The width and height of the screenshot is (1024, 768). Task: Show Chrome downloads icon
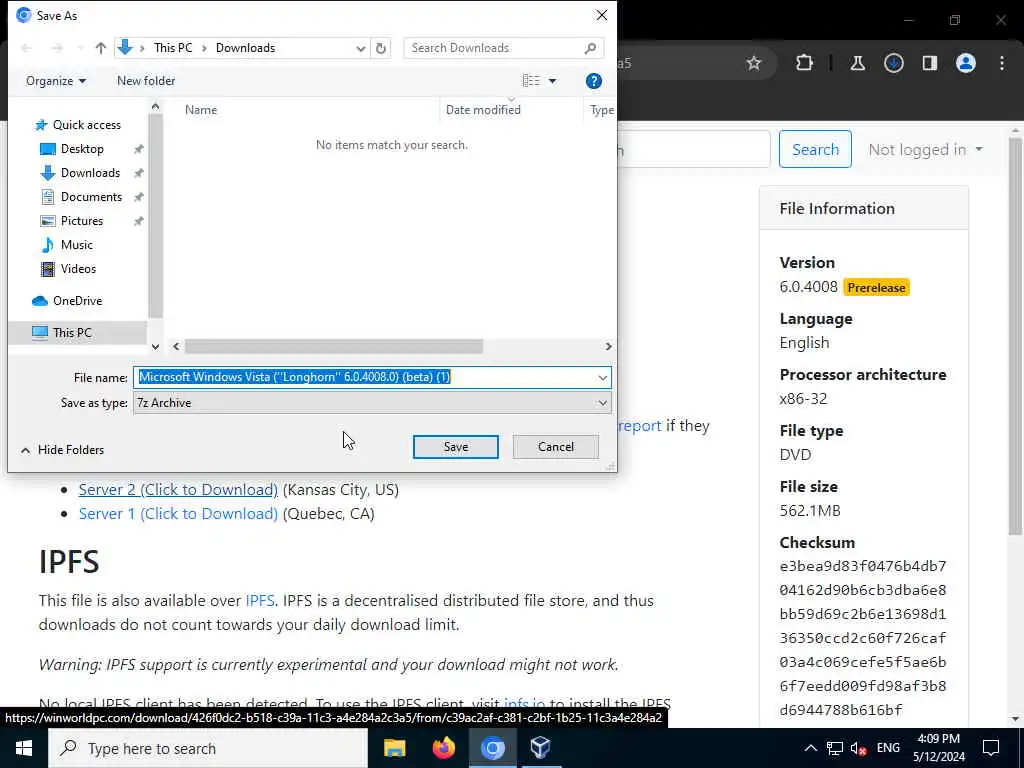click(x=893, y=63)
